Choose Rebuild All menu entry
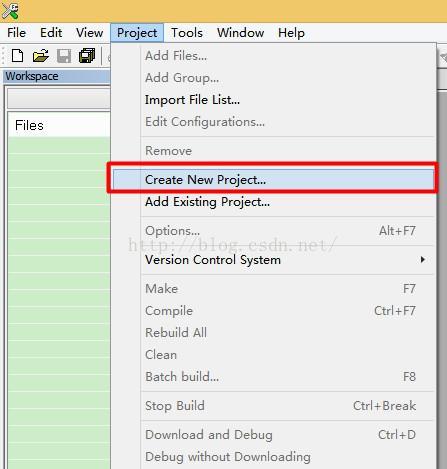The height and width of the screenshot is (469, 447). coord(273,333)
